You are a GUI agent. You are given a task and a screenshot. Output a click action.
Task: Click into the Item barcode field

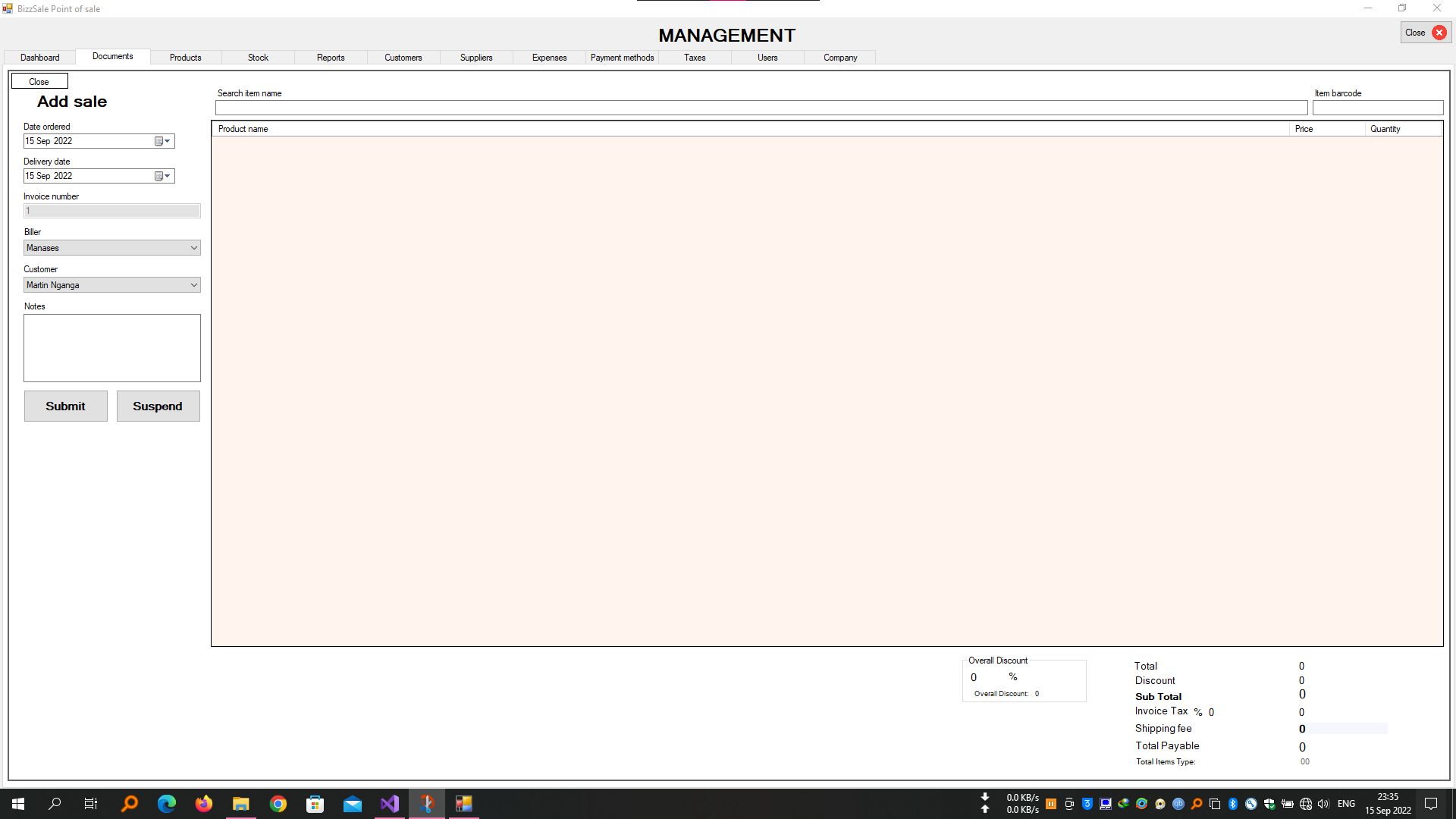[x=1377, y=108]
